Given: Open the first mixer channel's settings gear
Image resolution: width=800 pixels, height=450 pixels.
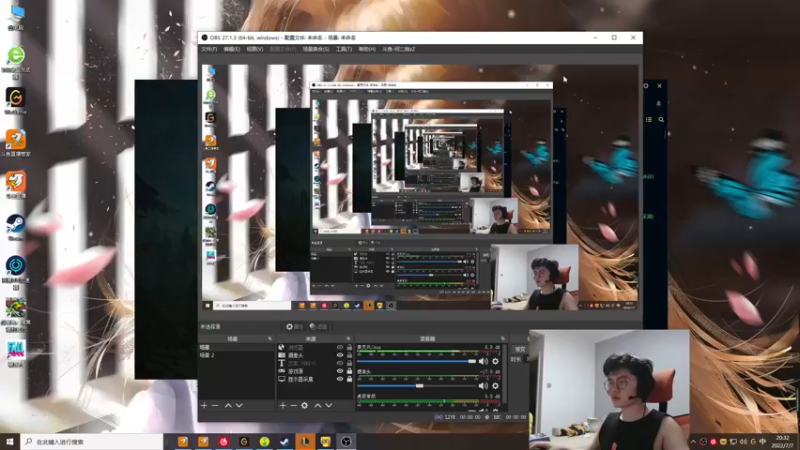Looking at the screenshot, I should tap(495, 361).
